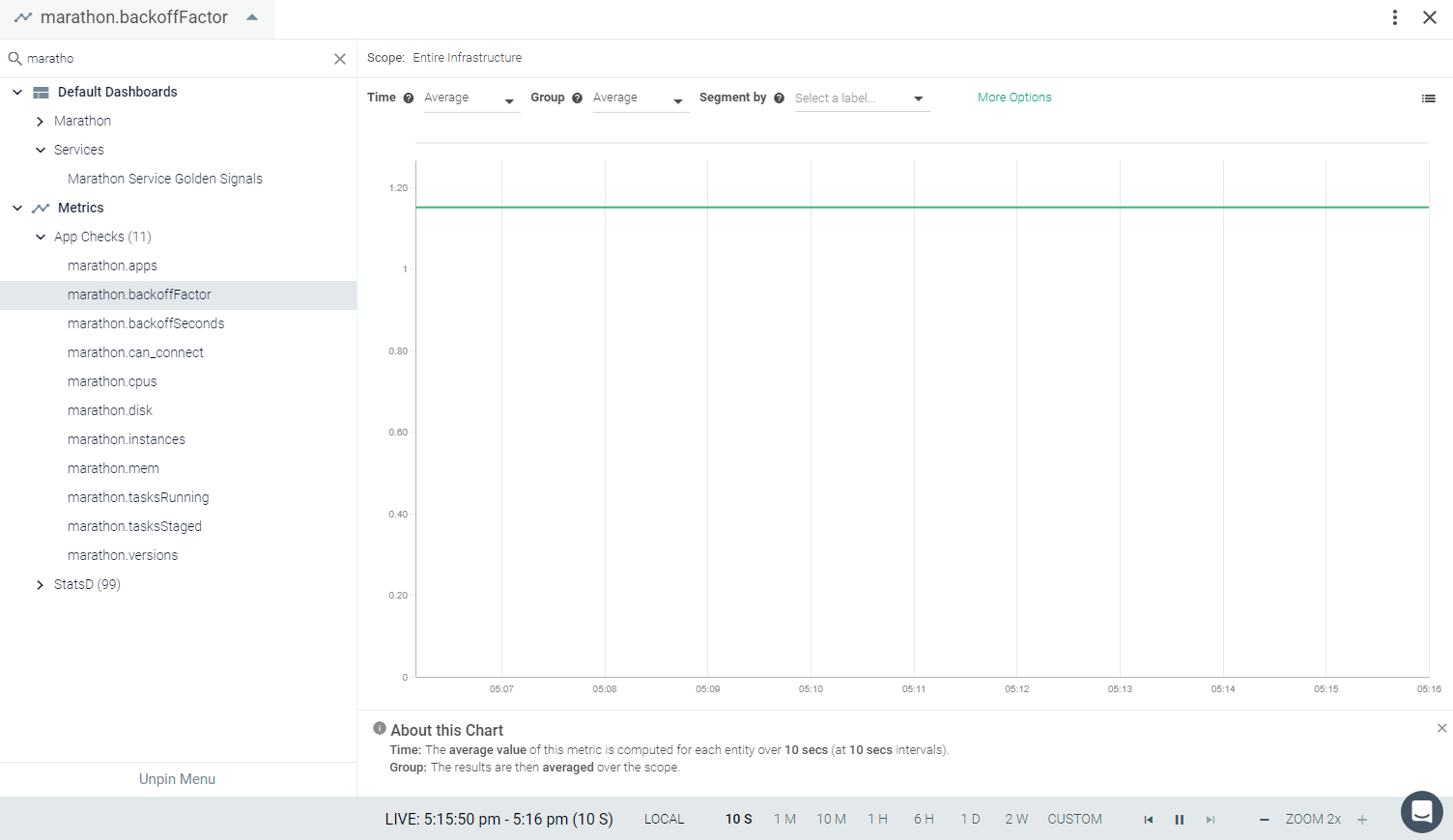Collapse the Default Dashboards section
The height and width of the screenshot is (840, 1453).
[x=17, y=92]
